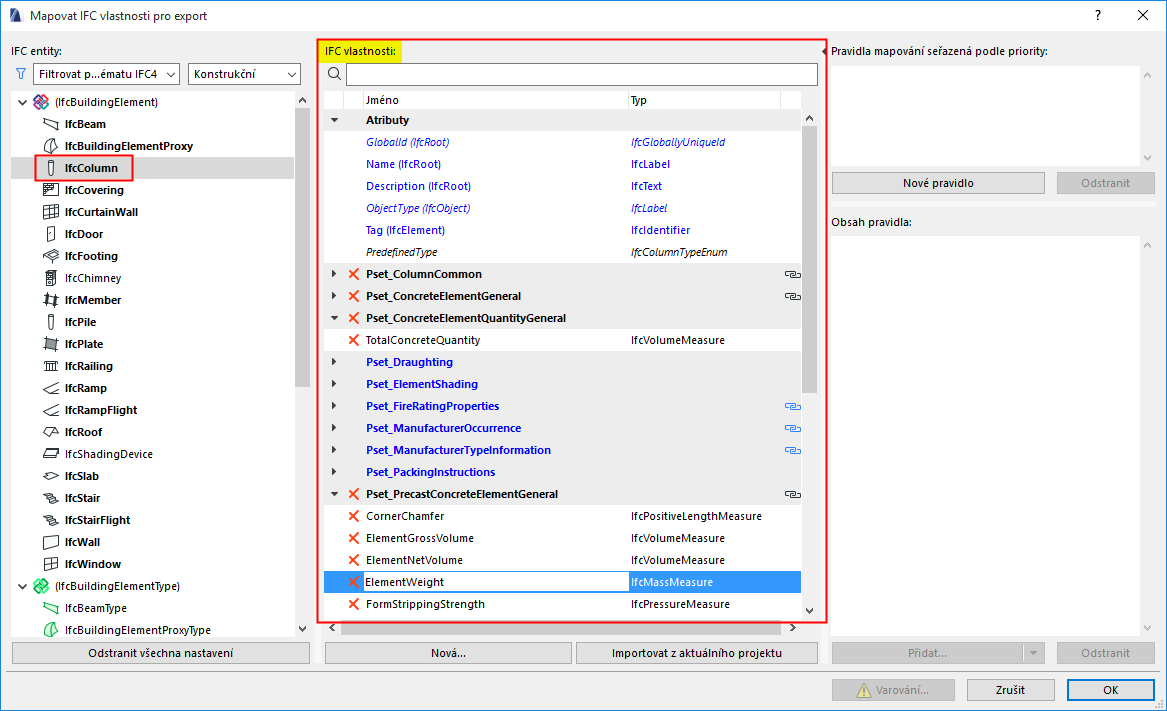The width and height of the screenshot is (1167, 711).
Task: Click the IFC properties search field
Action: click(581, 74)
